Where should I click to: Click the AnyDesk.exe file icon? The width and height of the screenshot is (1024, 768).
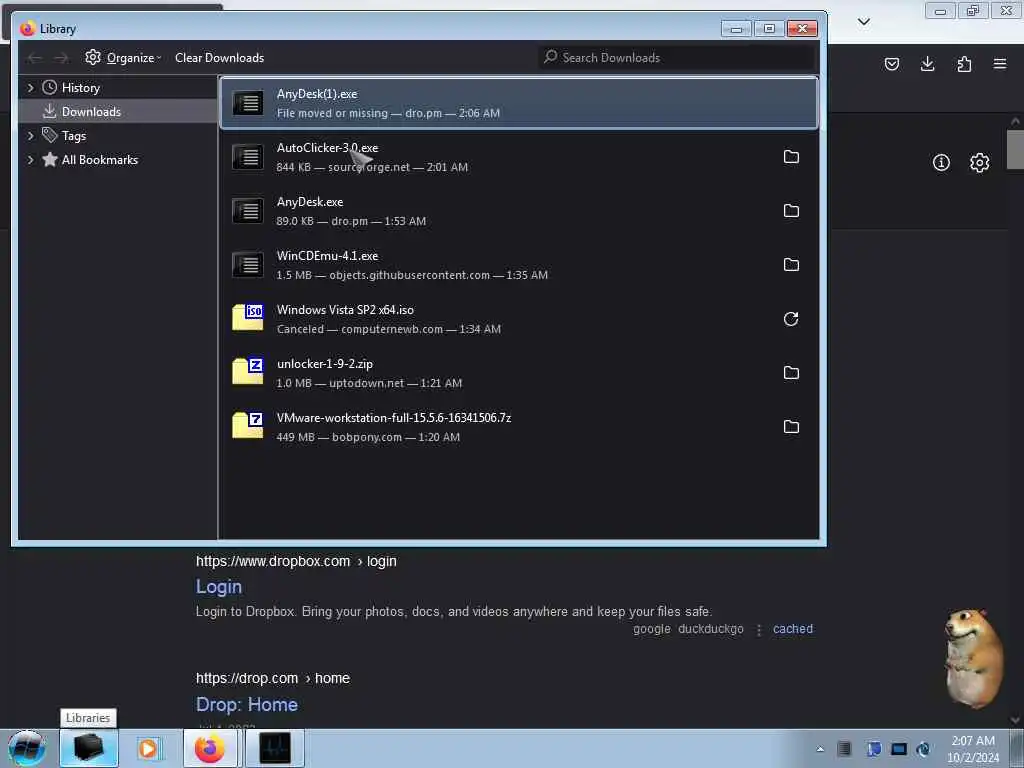pos(248,210)
